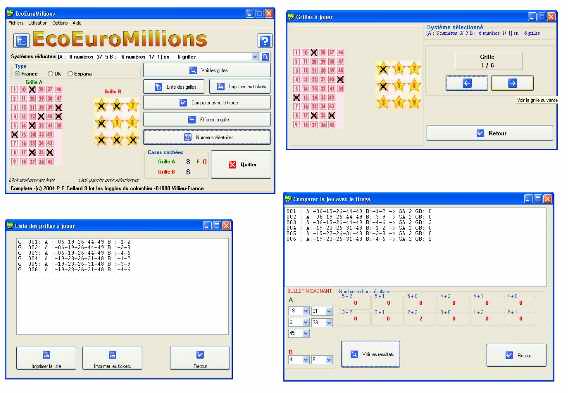Click the bottom-right star in the Grille à jouer window
Viewport: 568px width, 393px height.
[414, 103]
